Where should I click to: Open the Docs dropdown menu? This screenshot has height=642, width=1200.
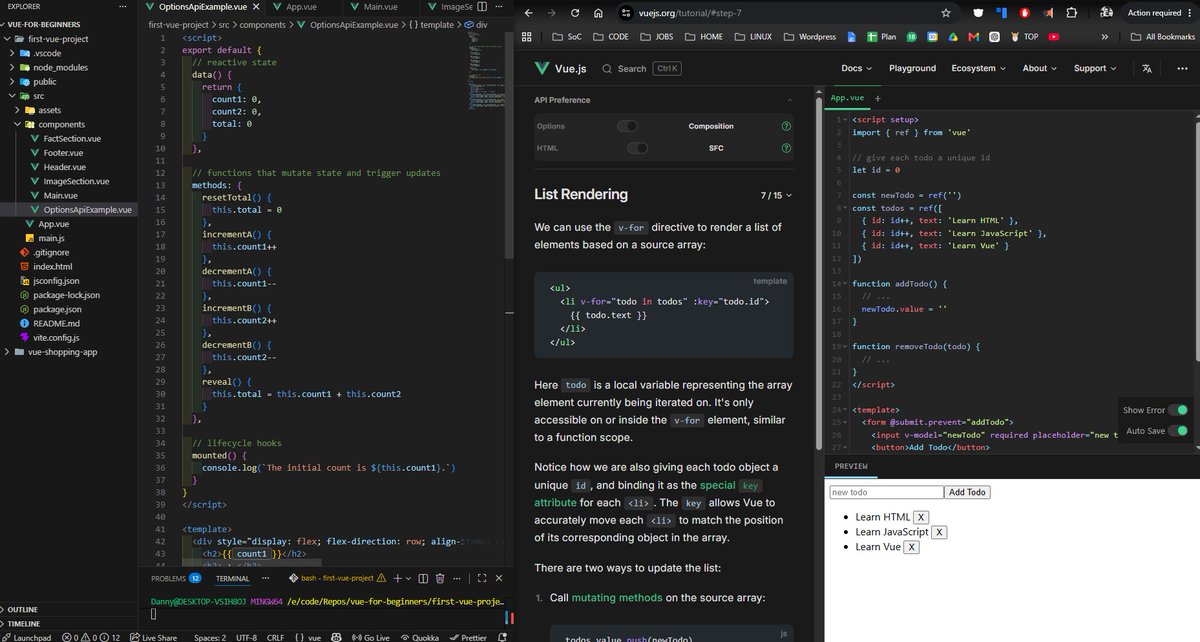[856, 68]
